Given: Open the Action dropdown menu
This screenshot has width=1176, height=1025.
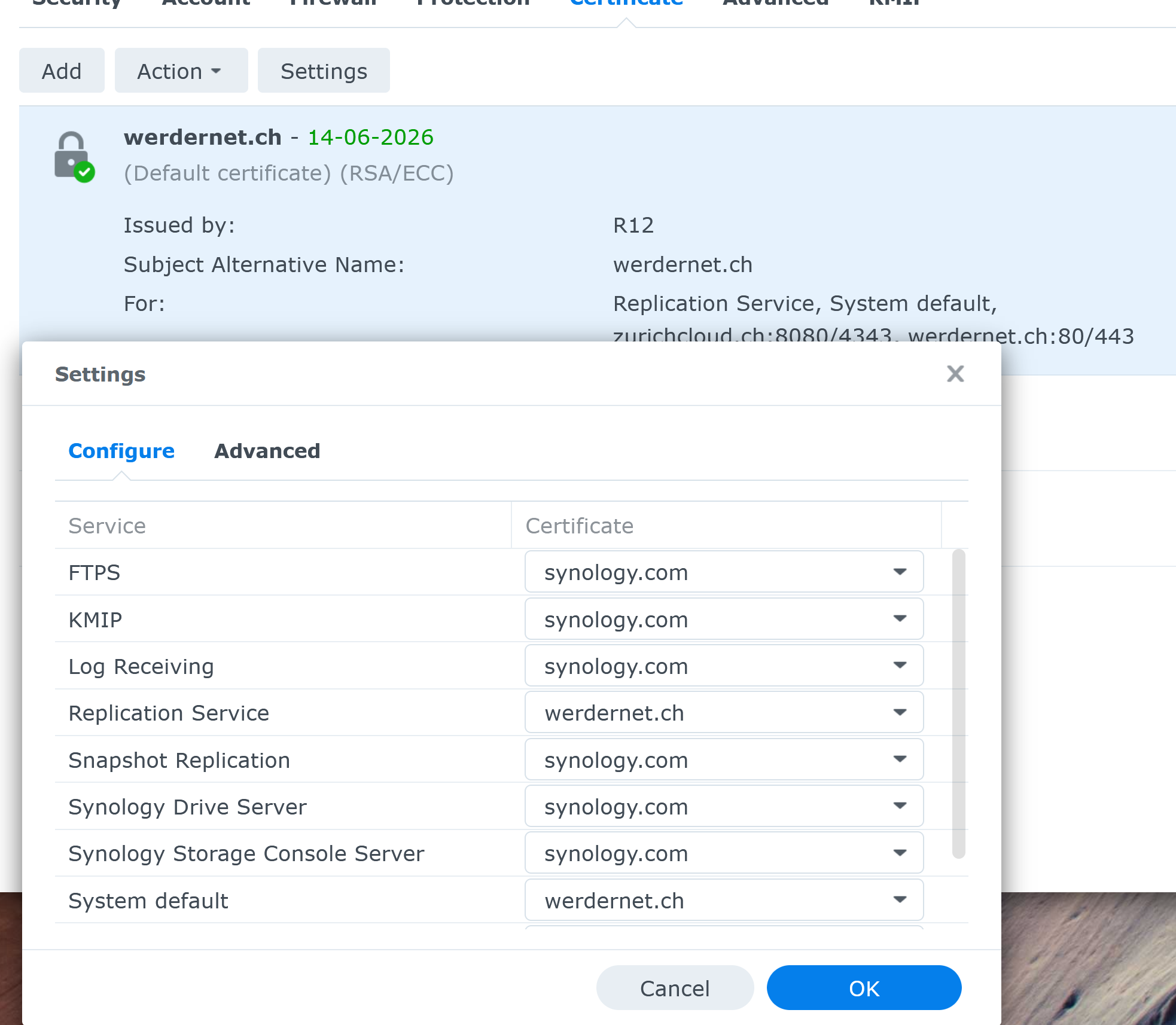Looking at the screenshot, I should (181, 70).
